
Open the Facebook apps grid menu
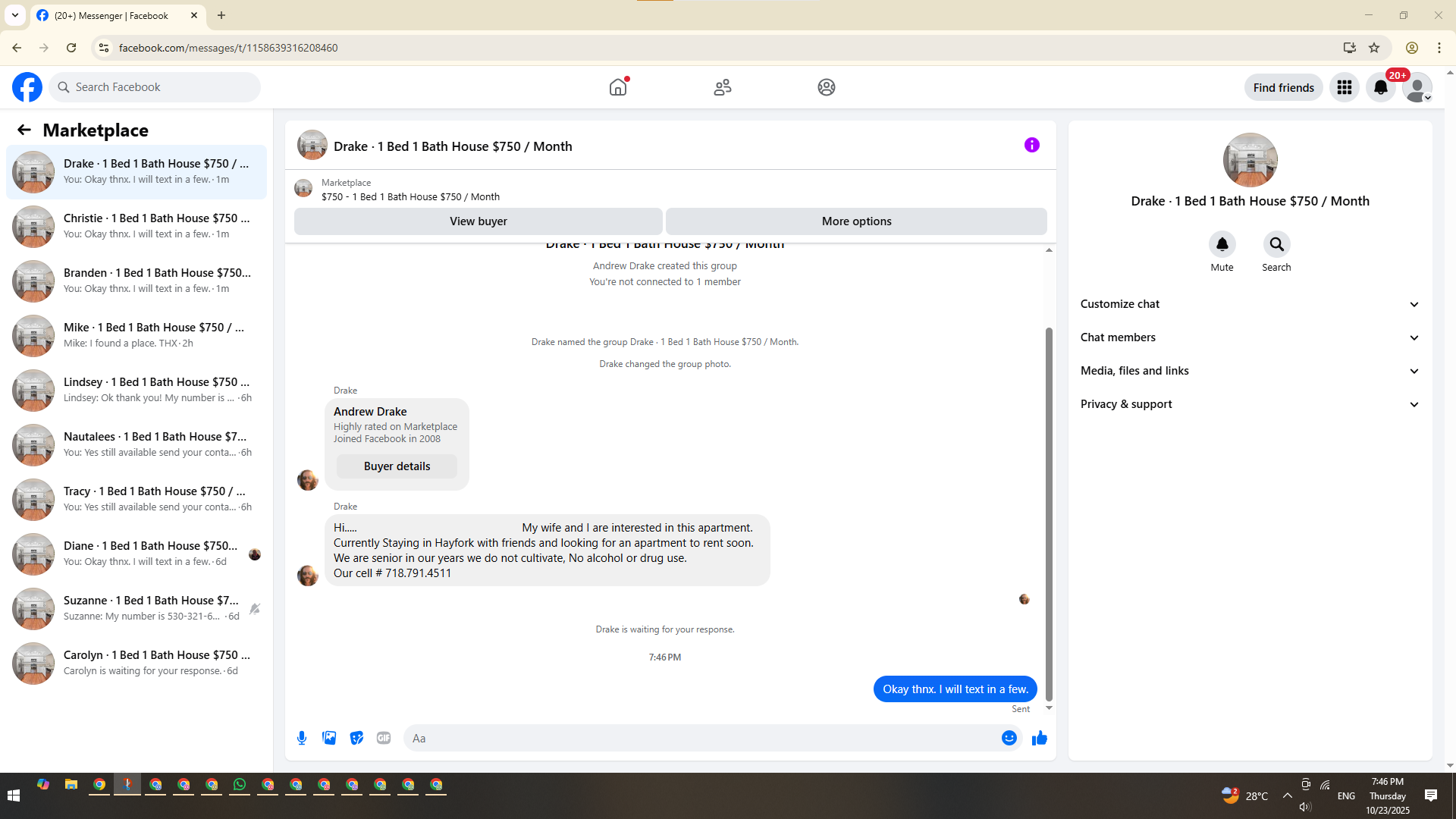(1344, 87)
